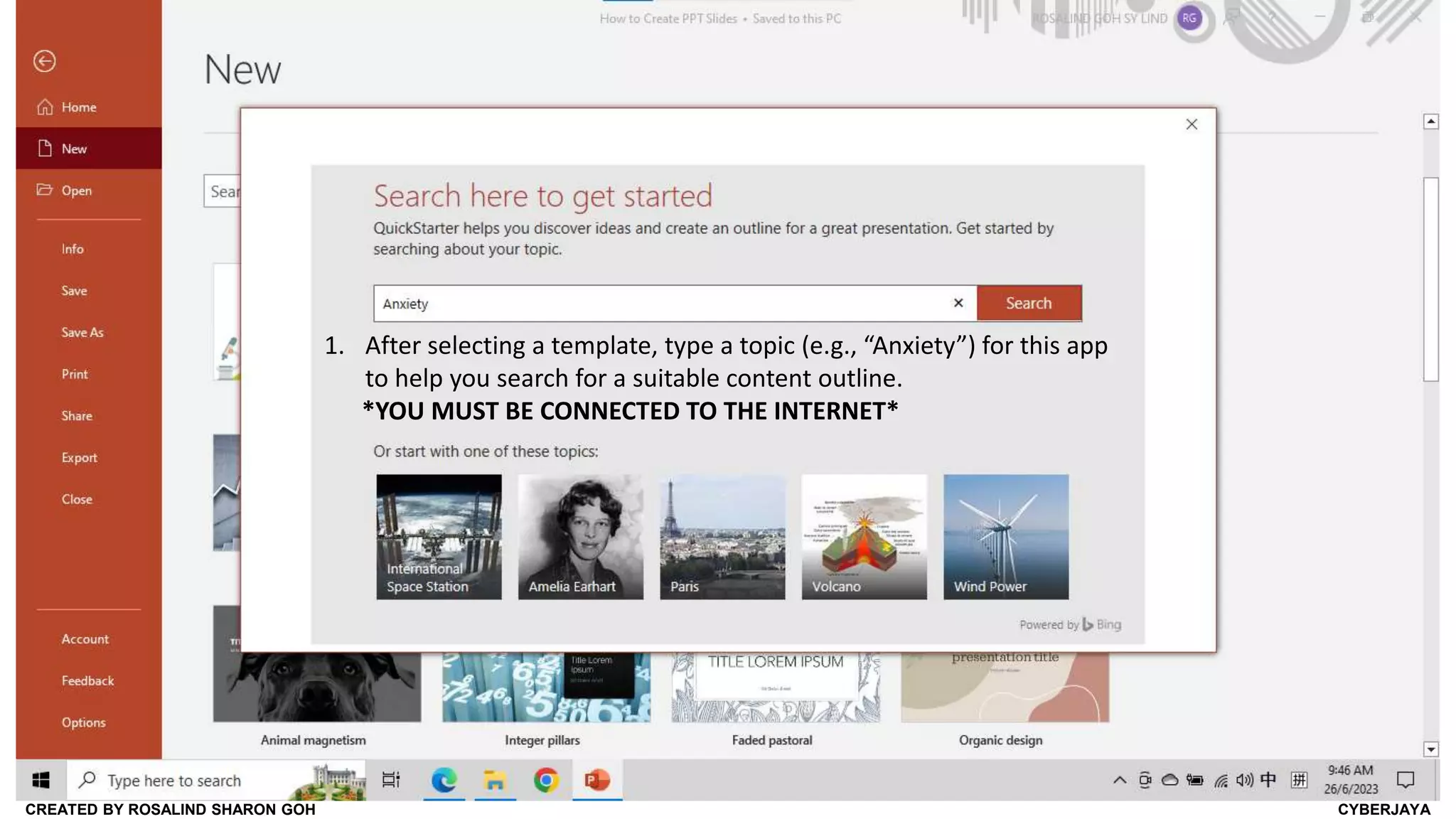Switch to PowerPoint taskbar icon

coord(597,781)
